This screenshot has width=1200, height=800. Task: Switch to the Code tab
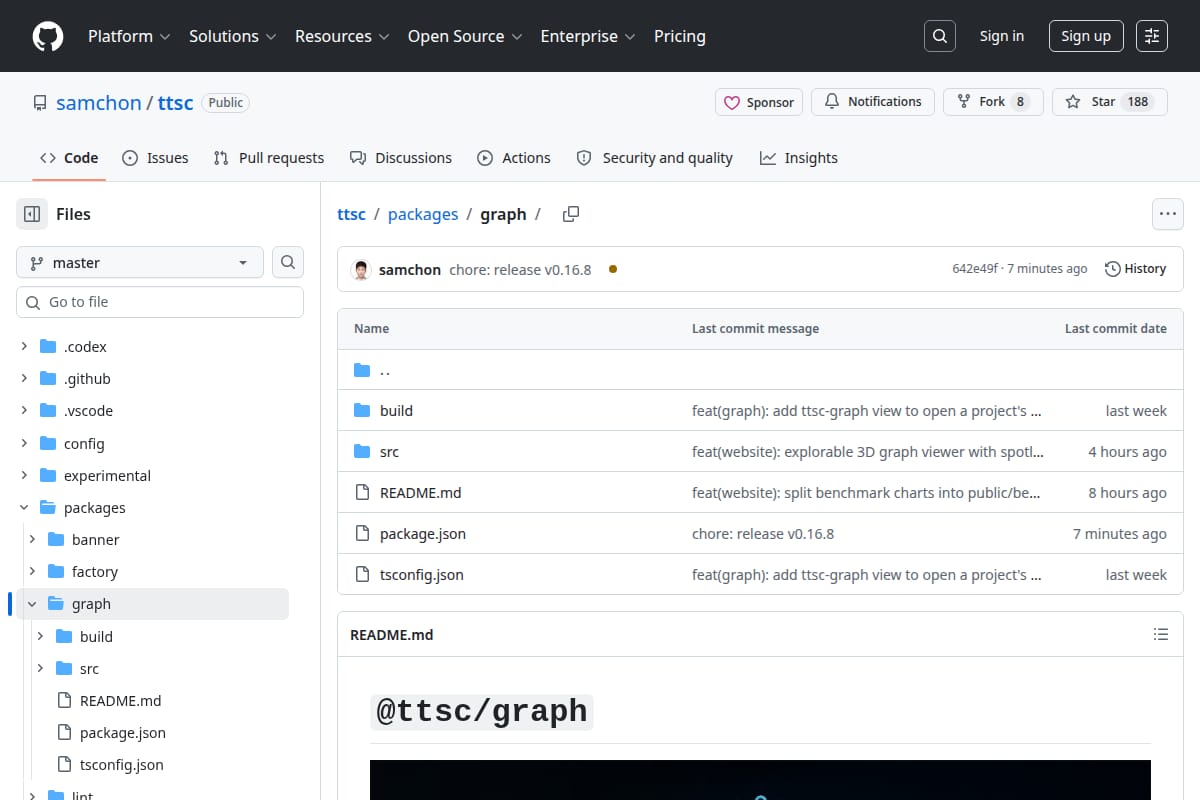[x=69, y=158]
